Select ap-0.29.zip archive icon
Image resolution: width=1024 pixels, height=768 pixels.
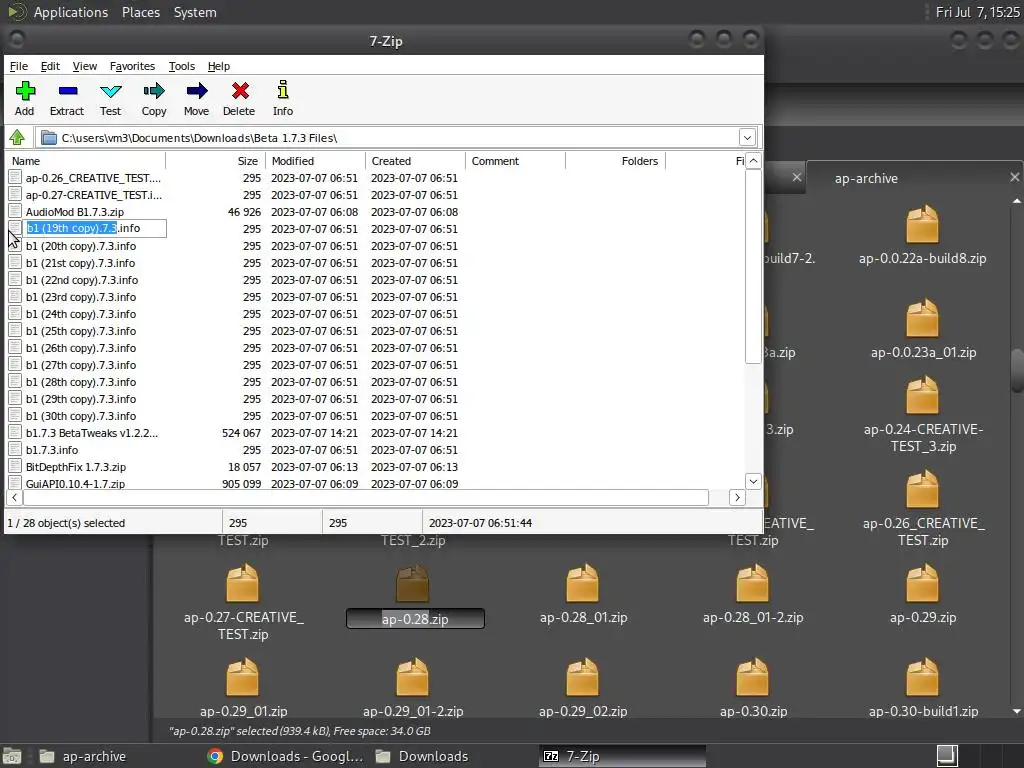922,583
